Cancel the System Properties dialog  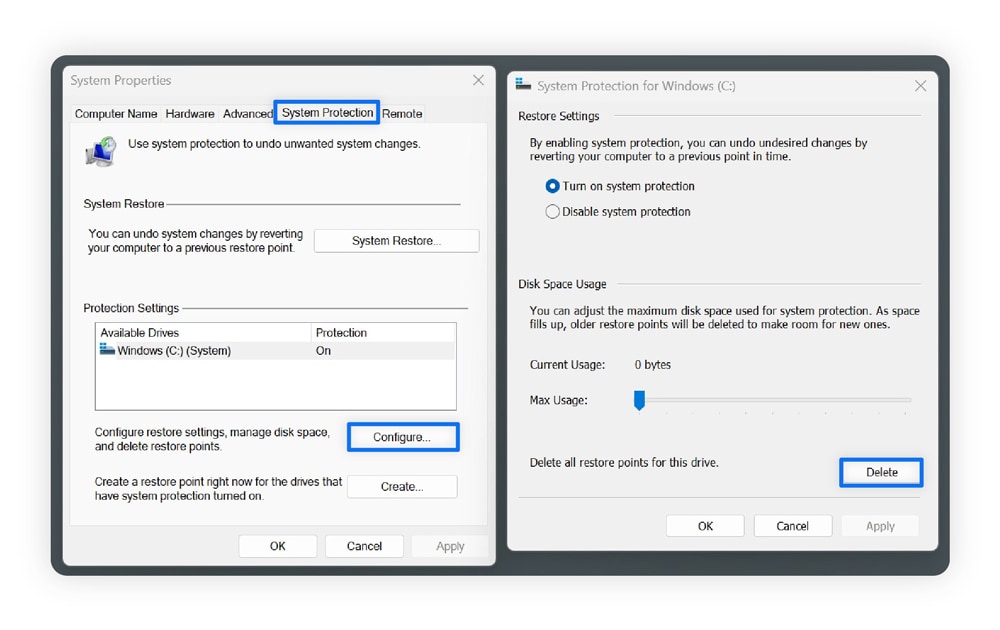(x=364, y=546)
